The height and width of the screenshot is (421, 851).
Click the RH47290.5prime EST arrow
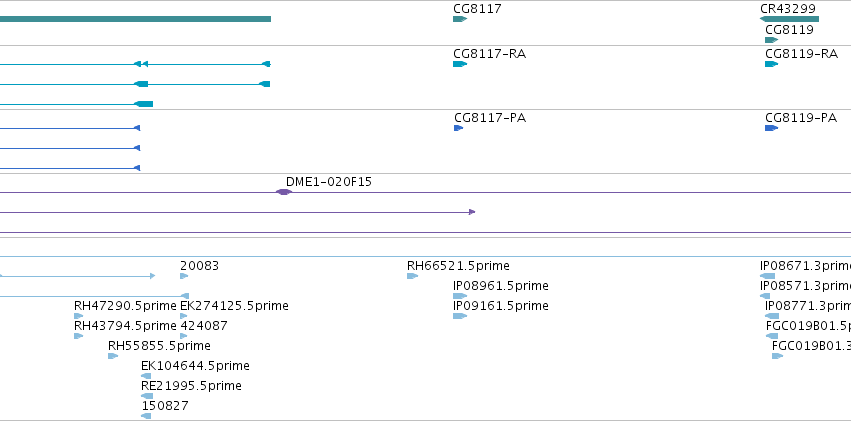tap(79, 316)
